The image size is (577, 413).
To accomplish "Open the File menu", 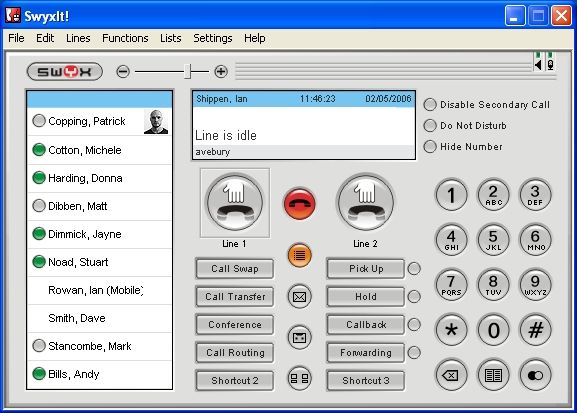I will [16, 38].
